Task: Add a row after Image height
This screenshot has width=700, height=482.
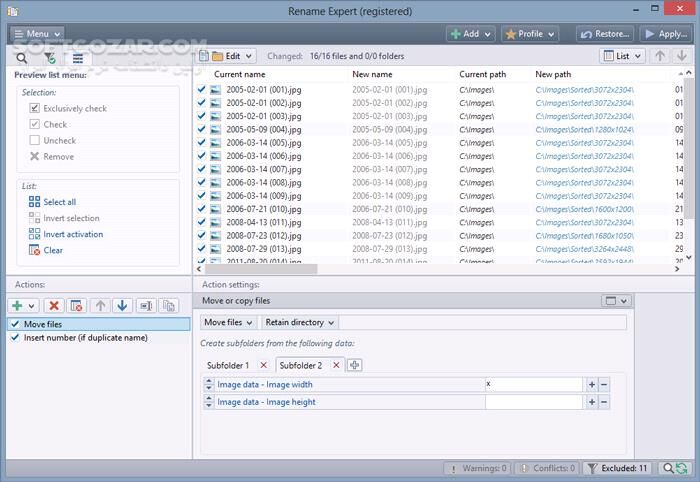Action: point(592,402)
